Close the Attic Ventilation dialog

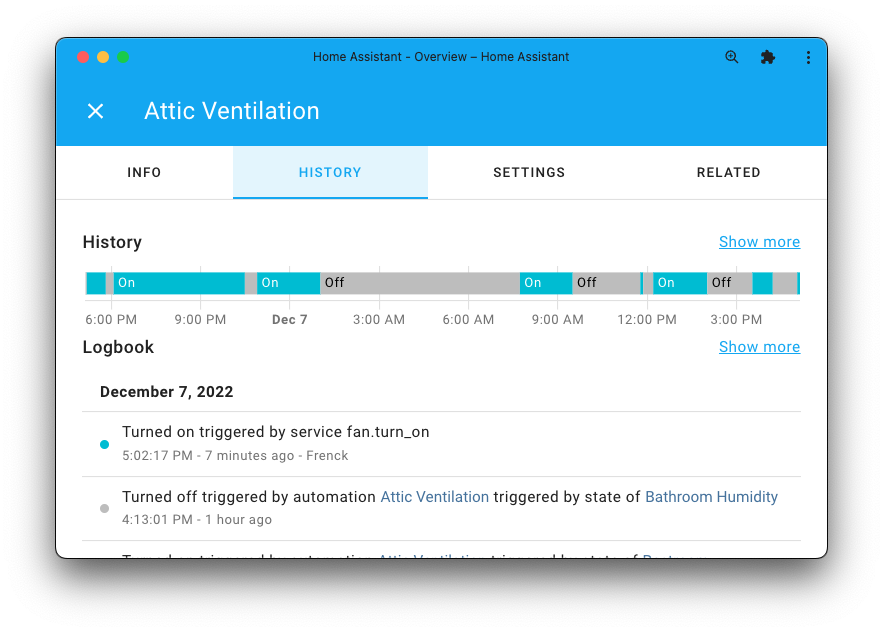pos(95,111)
